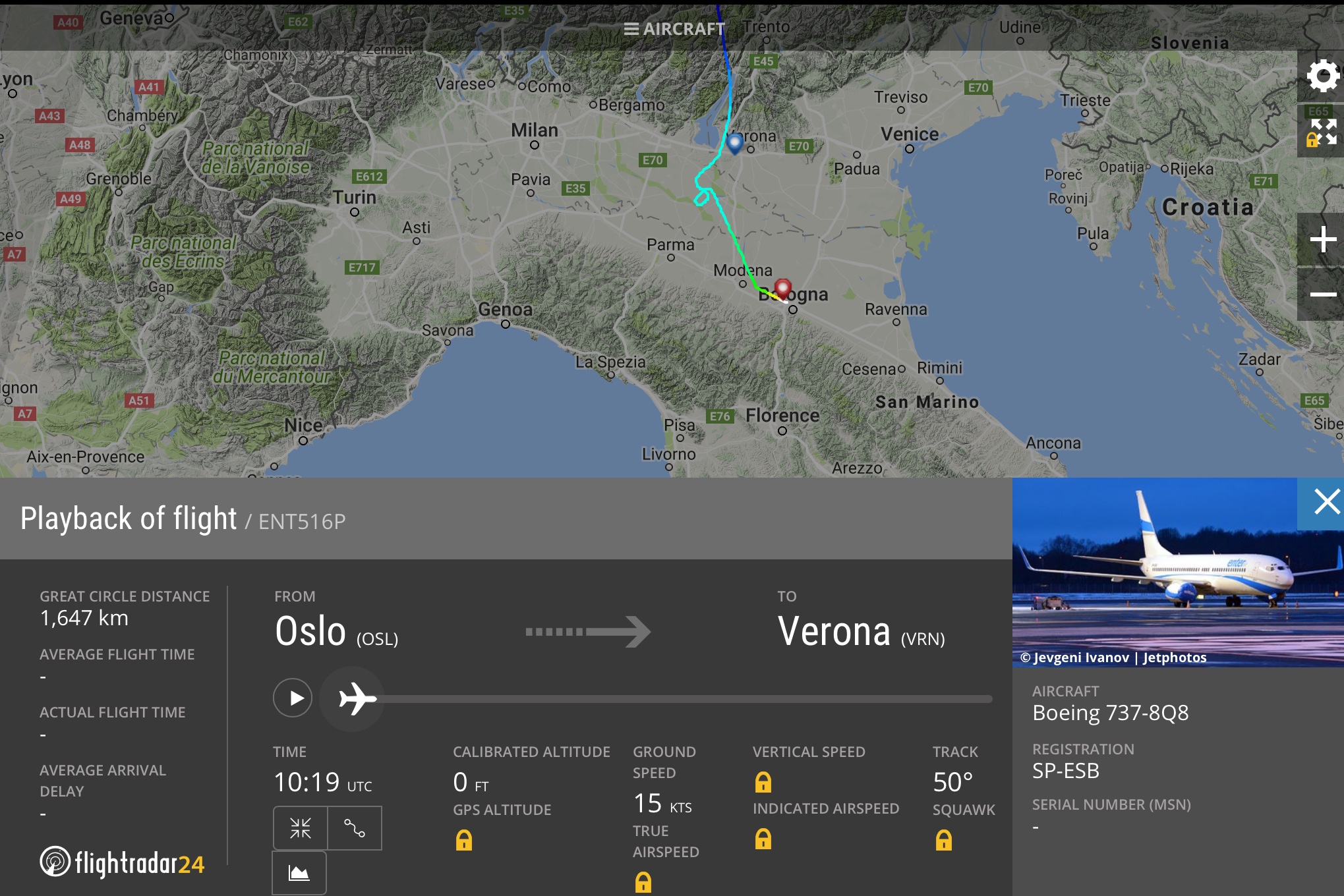Click the squawk lock icon
This screenshot has height=896, width=1344.
tap(943, 840)
